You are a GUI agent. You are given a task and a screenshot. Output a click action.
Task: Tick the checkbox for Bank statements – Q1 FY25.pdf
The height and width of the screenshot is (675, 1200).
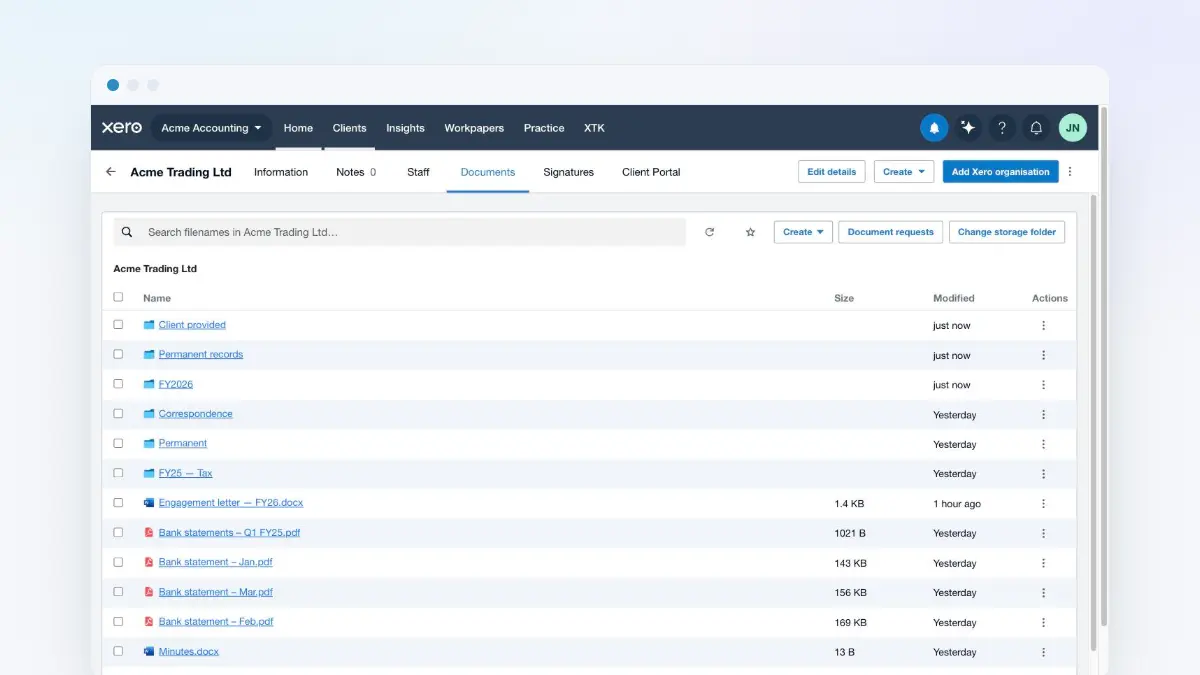coord(118,532)
